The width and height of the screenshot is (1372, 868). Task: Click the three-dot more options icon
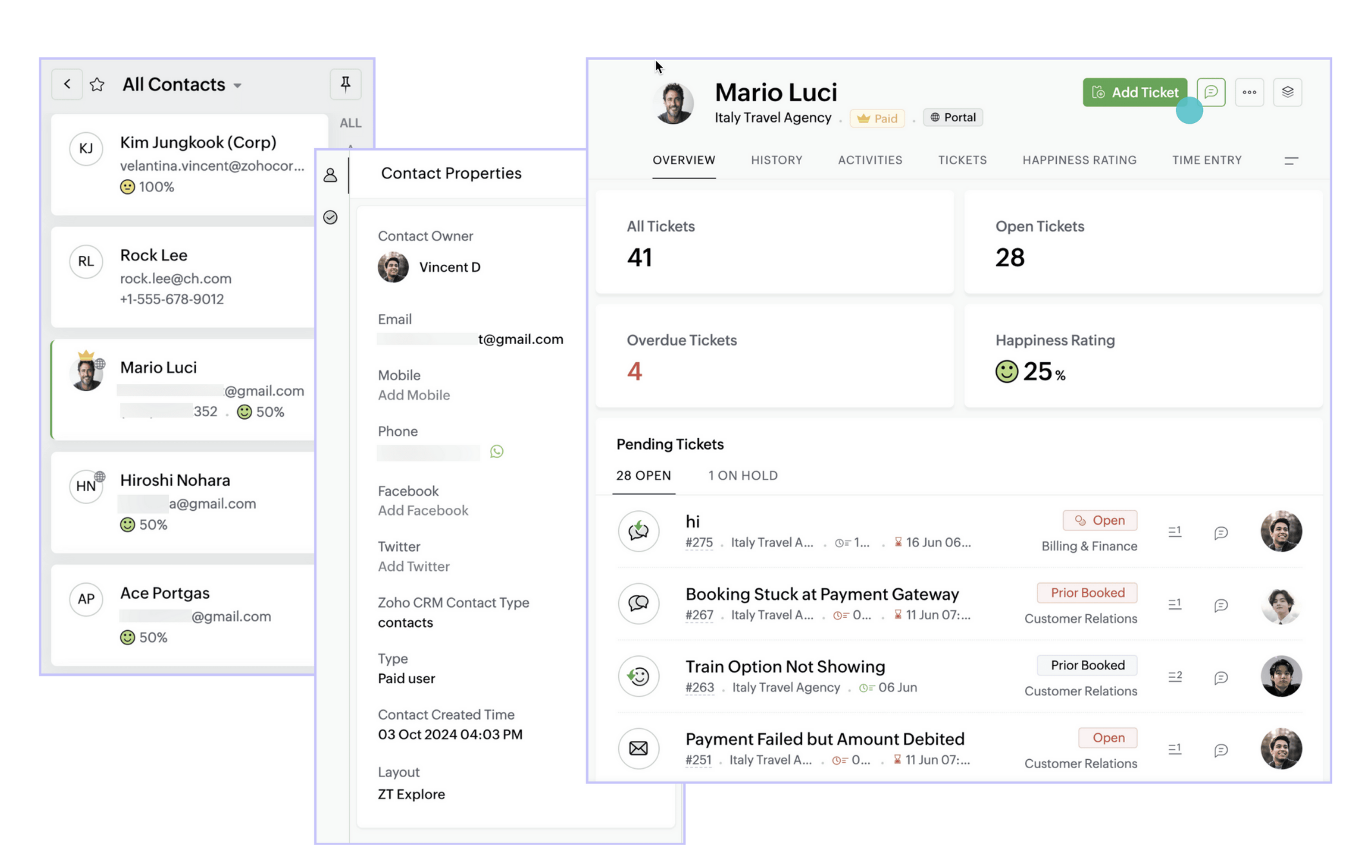pos(1249,92)
